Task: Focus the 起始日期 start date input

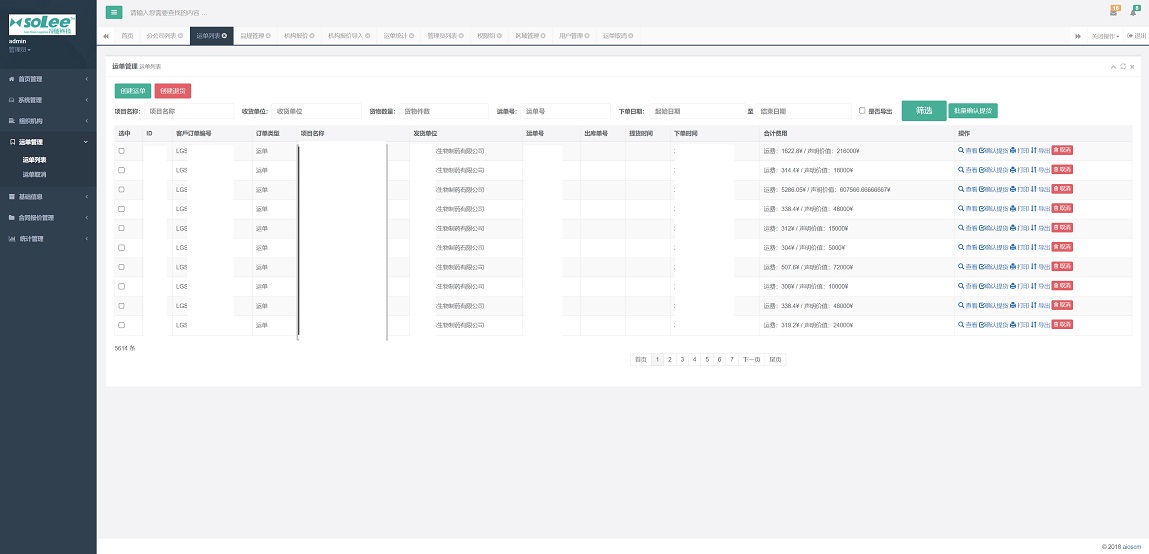Action: point(697,111)
